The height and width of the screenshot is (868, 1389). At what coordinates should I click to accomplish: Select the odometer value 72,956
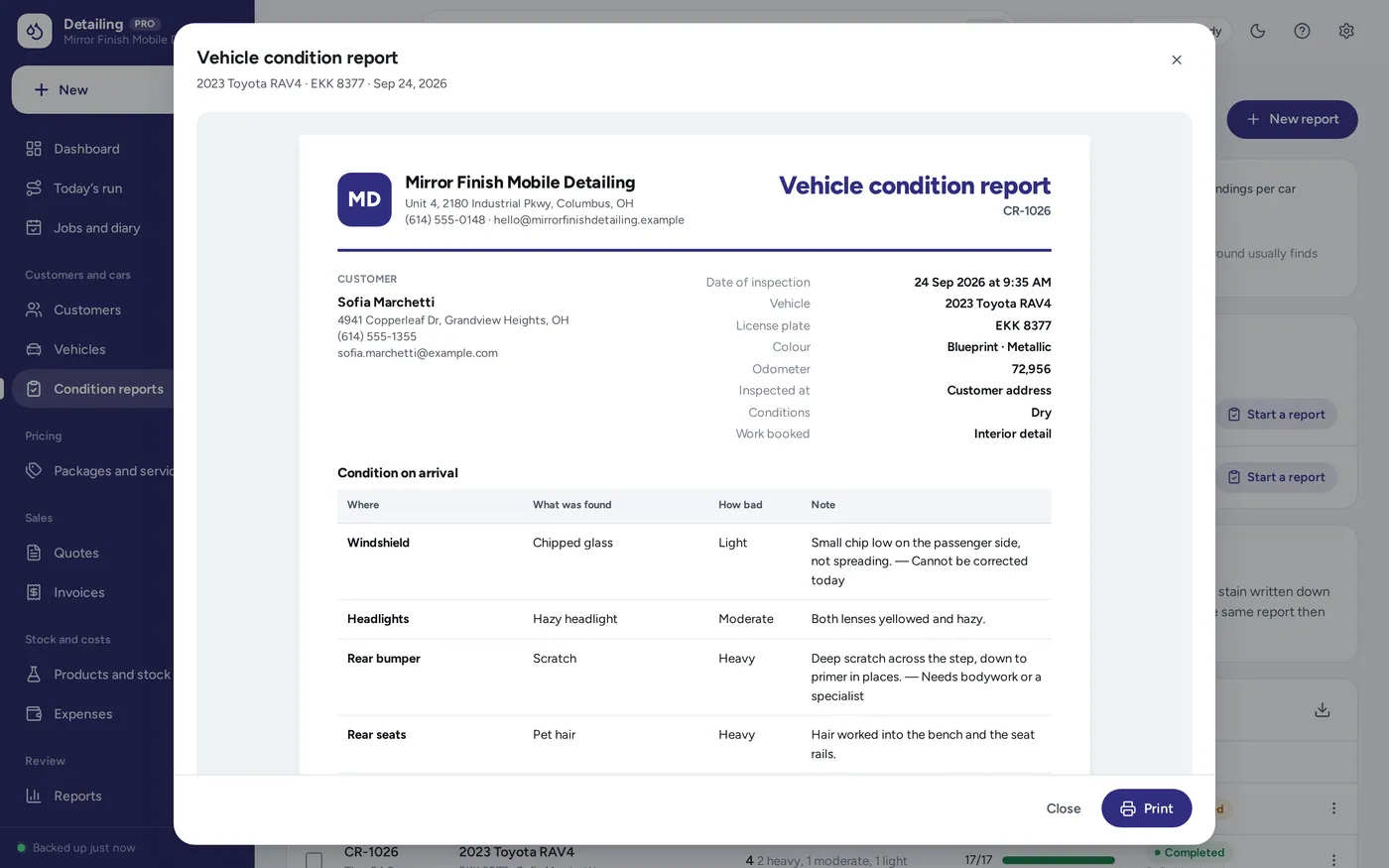tap(1032, 369)
